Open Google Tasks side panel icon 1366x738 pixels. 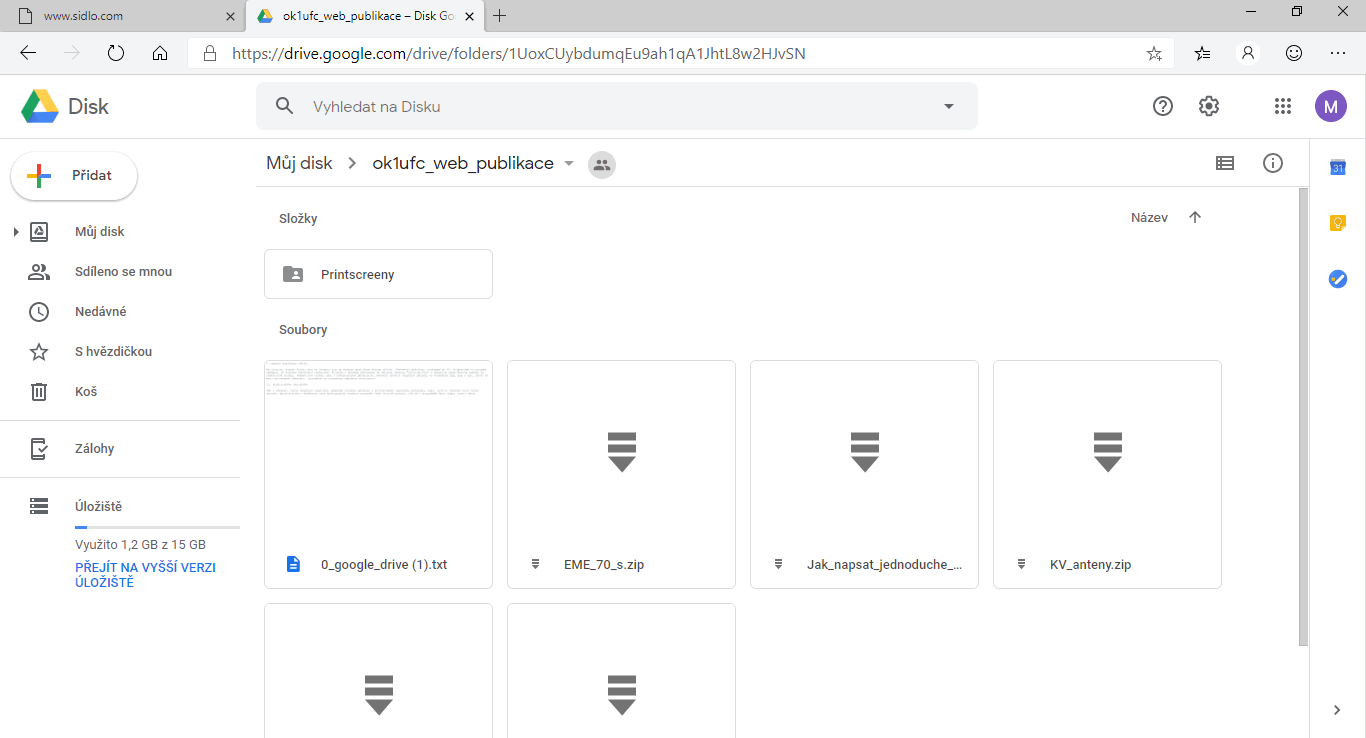1337,279
